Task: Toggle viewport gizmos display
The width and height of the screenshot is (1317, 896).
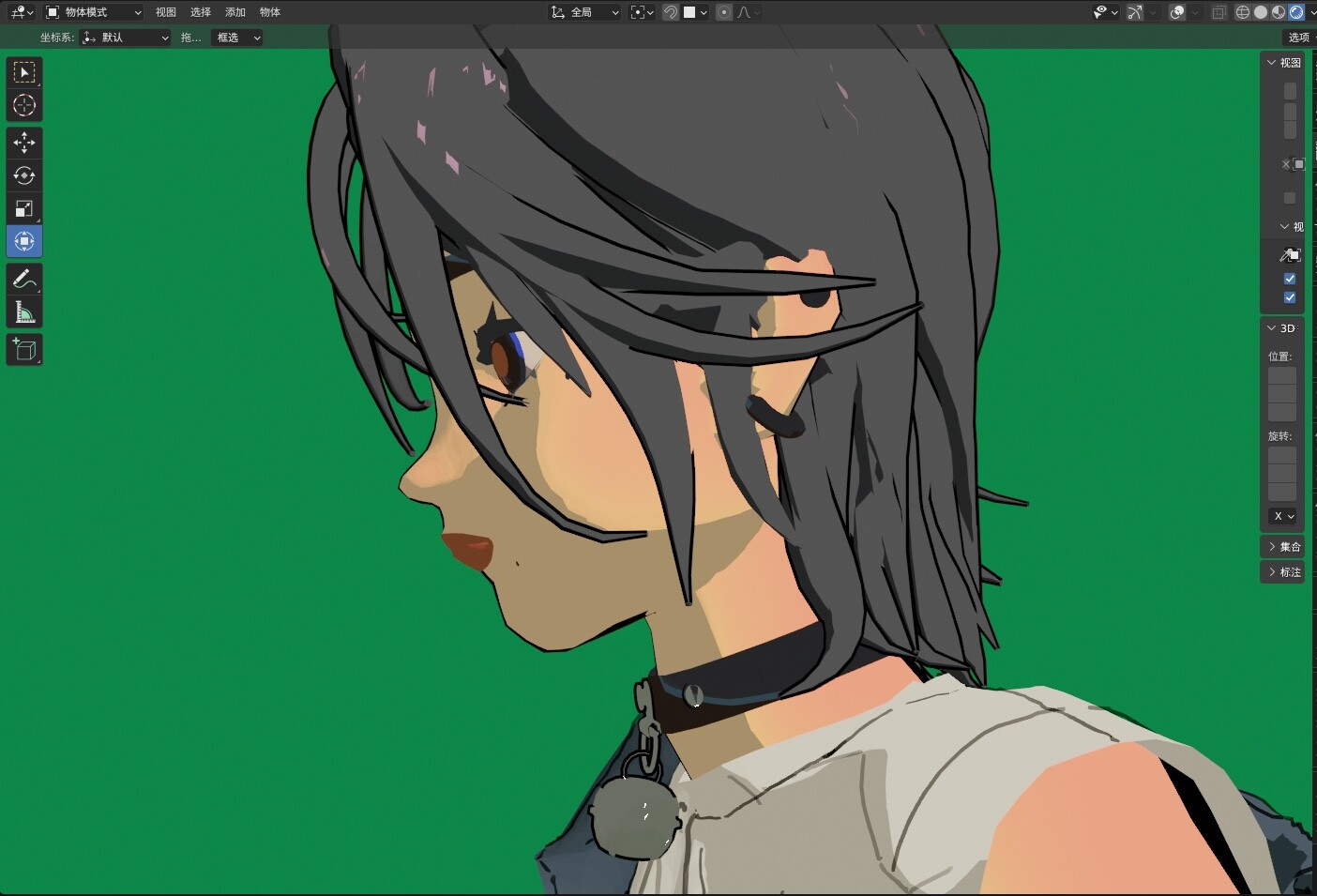Action: coord(1135,12)
